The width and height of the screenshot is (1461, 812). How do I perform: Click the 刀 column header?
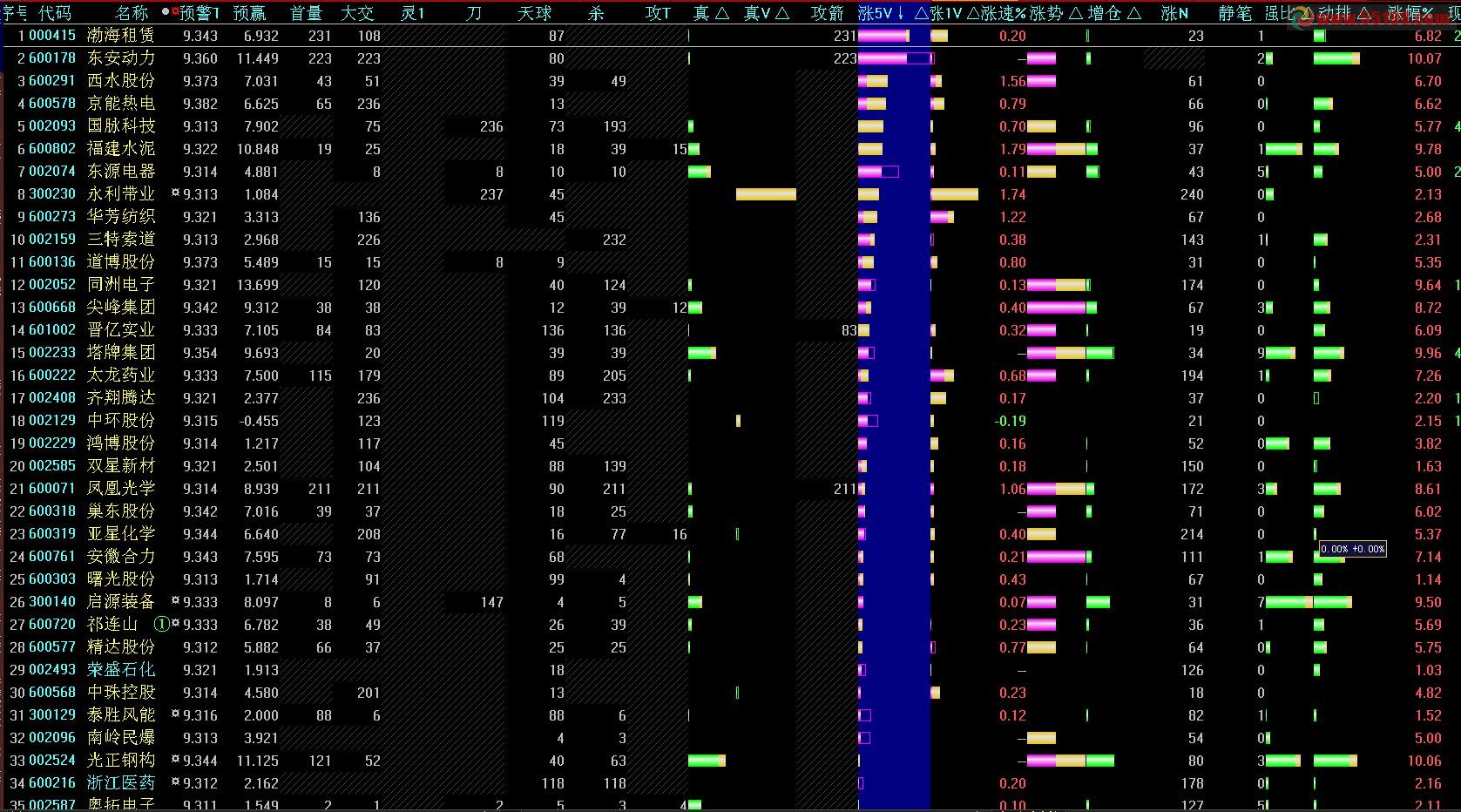point(474,13)
